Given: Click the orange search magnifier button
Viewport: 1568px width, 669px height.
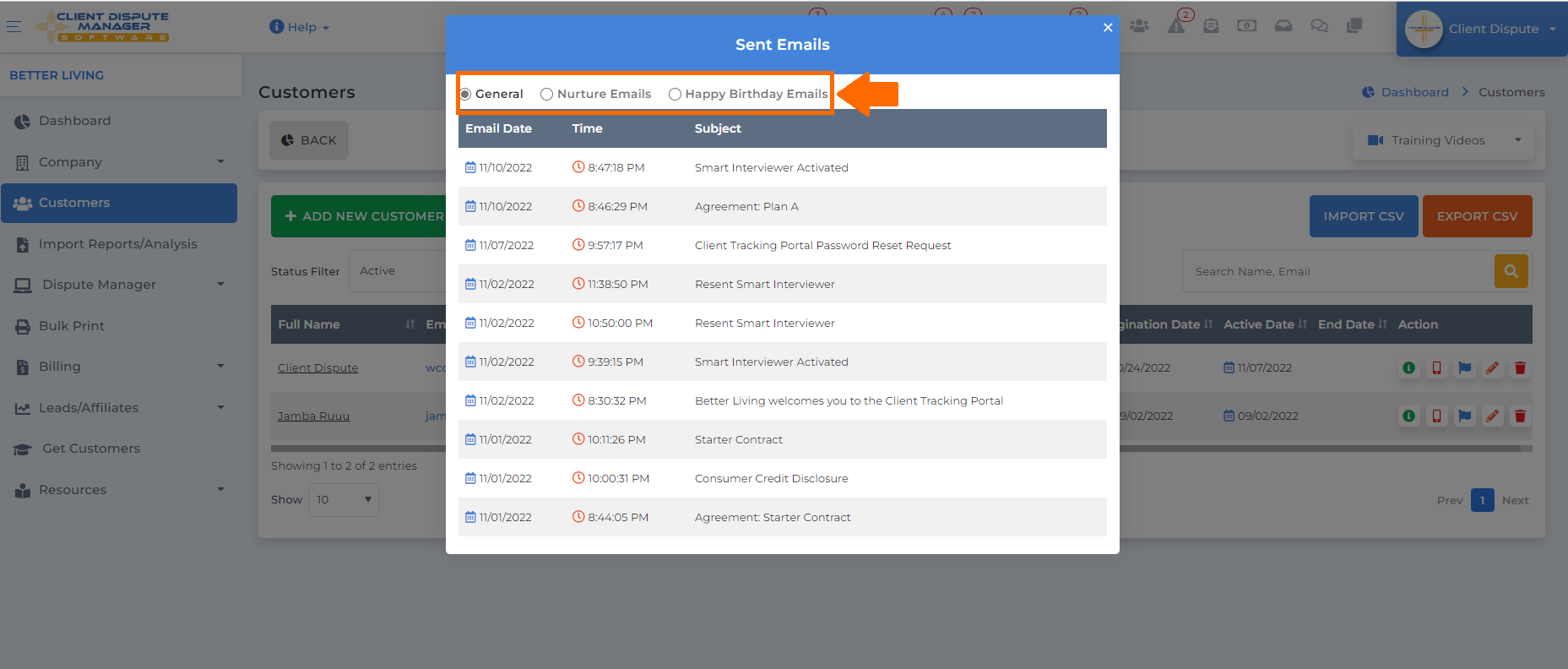Looking at the screenshot, I should 1511,271.
